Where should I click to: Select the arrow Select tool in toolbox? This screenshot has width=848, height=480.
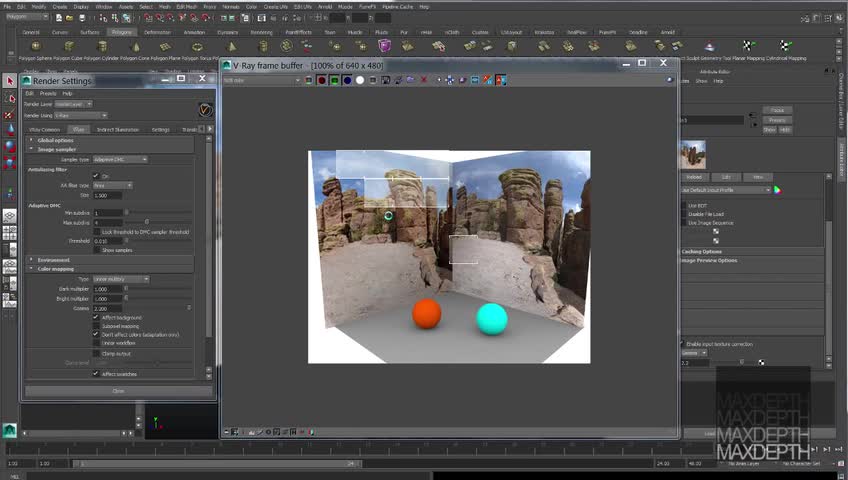tap(10, 81)
